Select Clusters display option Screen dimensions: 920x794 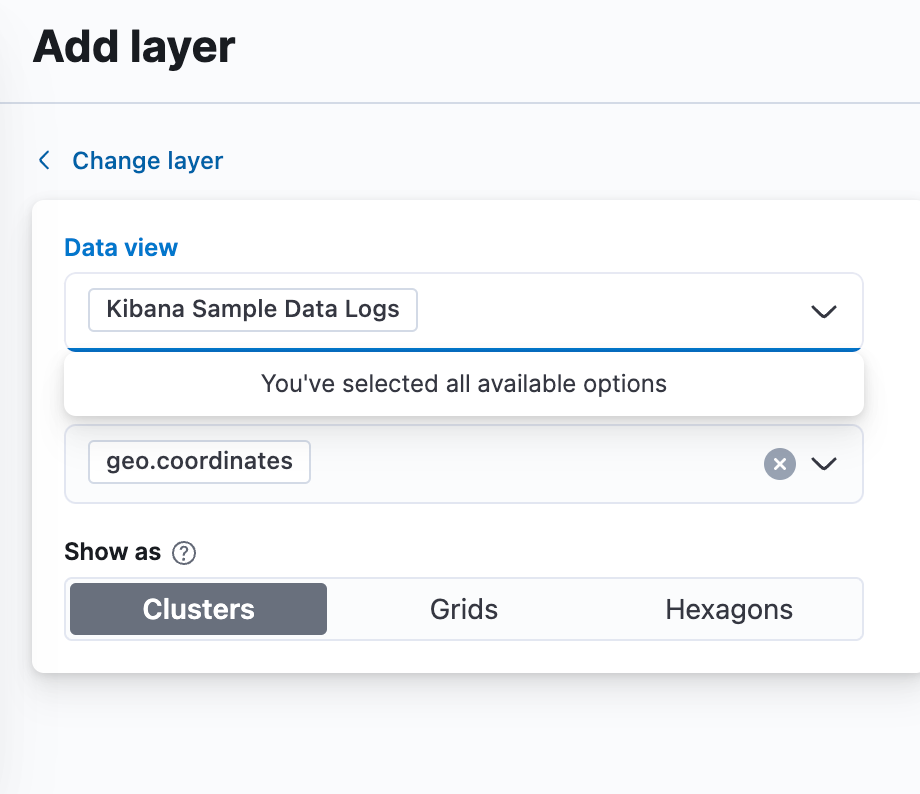tap(198, 609)
